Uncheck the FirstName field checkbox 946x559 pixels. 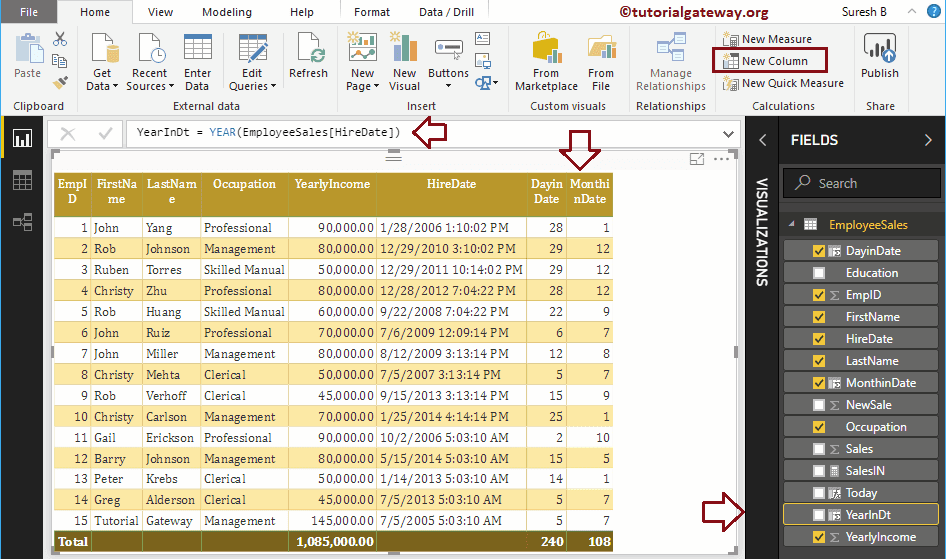(820, 317)
